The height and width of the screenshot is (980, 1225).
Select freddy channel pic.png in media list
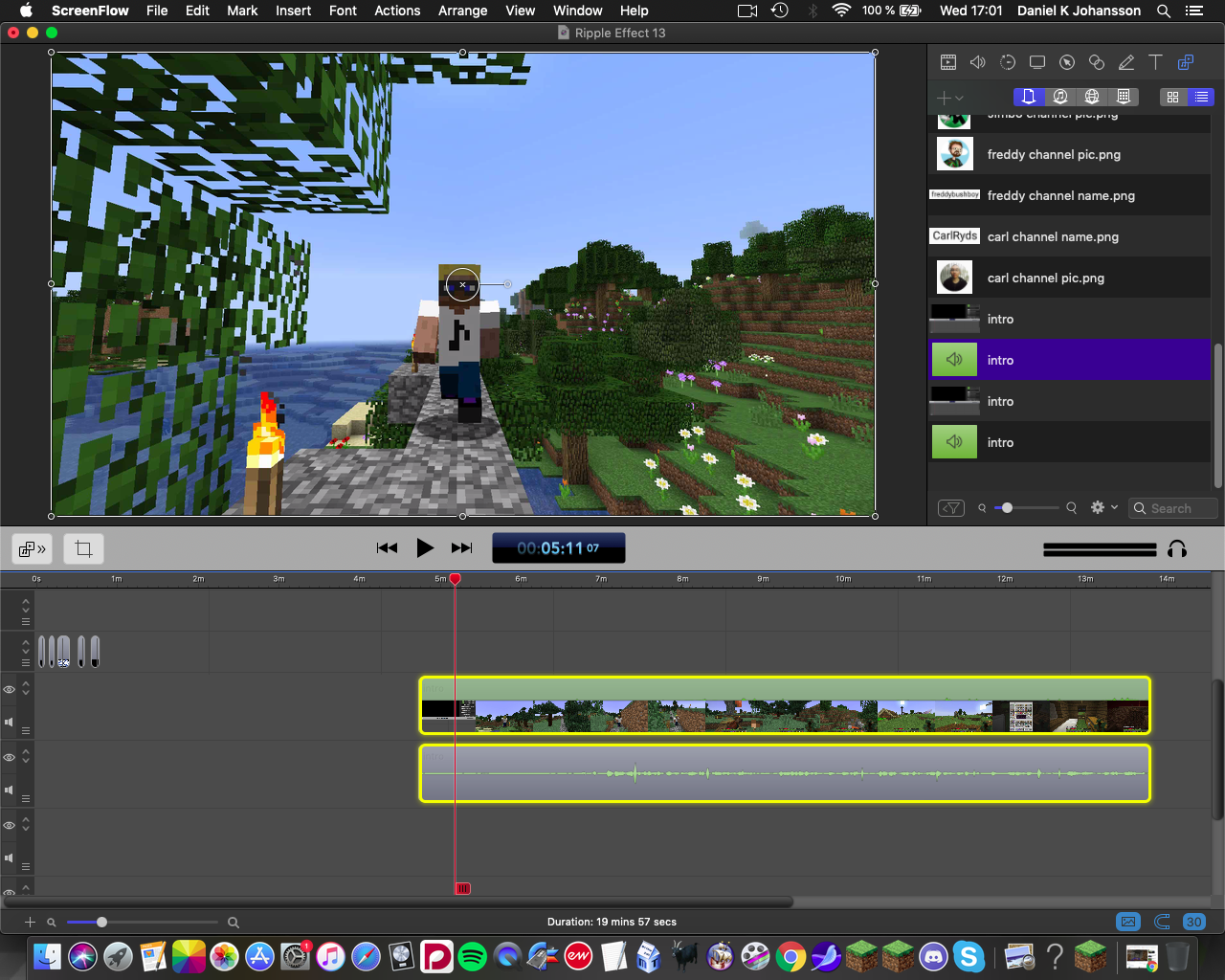[x=1070, y=154]
